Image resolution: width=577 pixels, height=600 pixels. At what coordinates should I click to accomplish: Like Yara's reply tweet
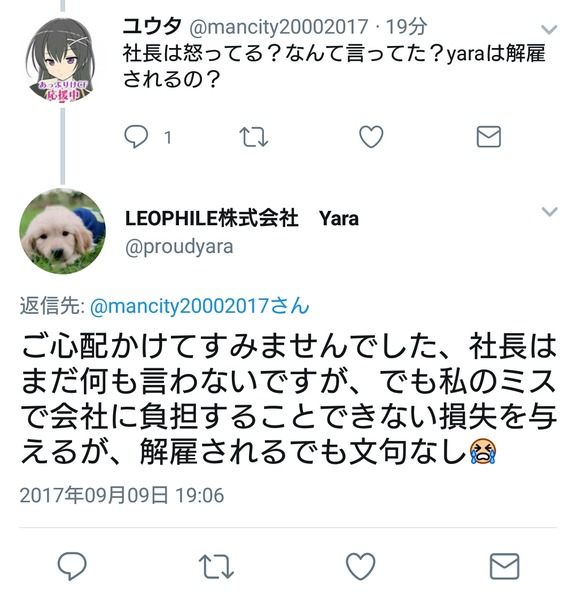[x=360, y=566]
